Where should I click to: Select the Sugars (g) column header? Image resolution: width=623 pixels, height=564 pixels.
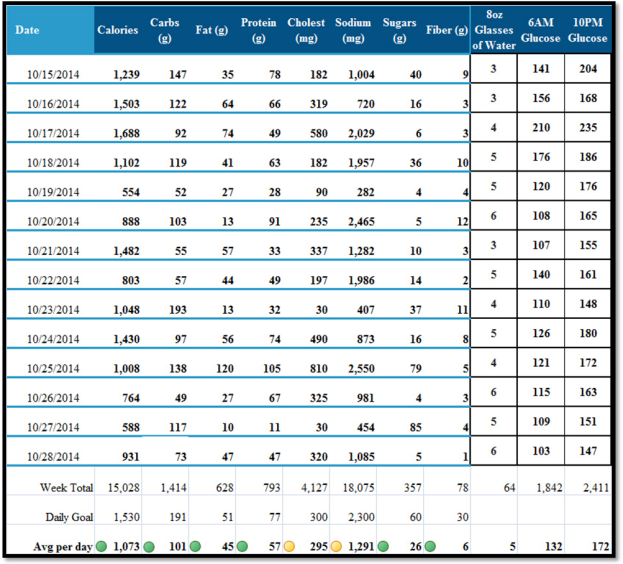pyautogui.click(x=399, y=30)
